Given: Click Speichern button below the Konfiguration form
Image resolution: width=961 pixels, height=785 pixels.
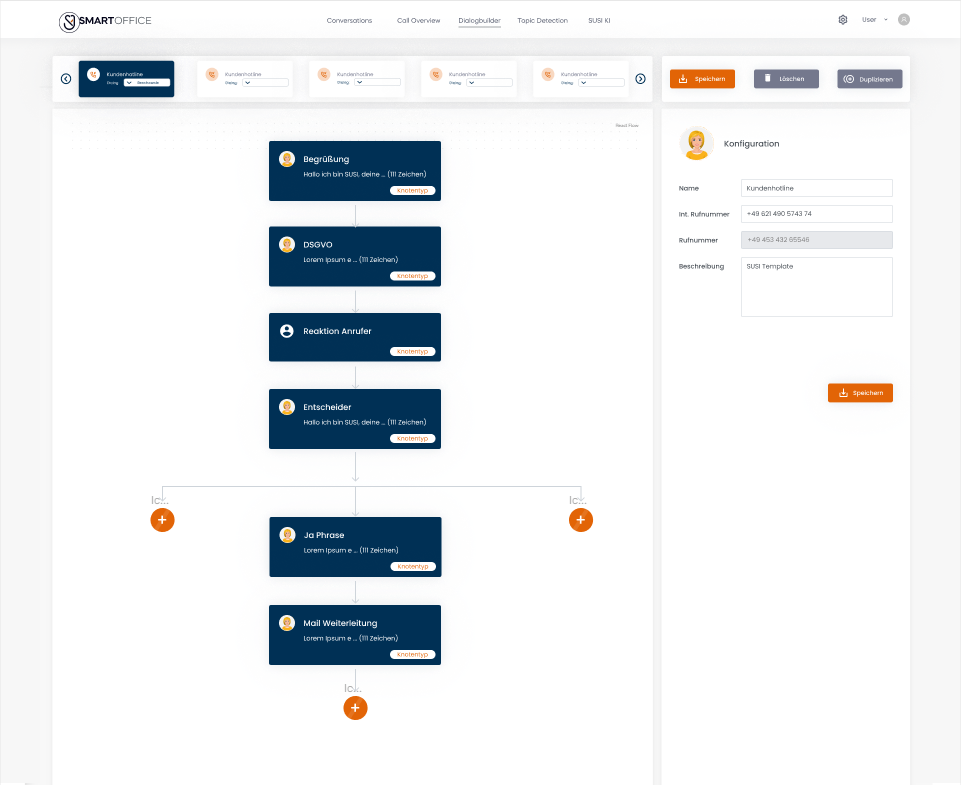Looking at the screenshot, I should tap(860, 393).
